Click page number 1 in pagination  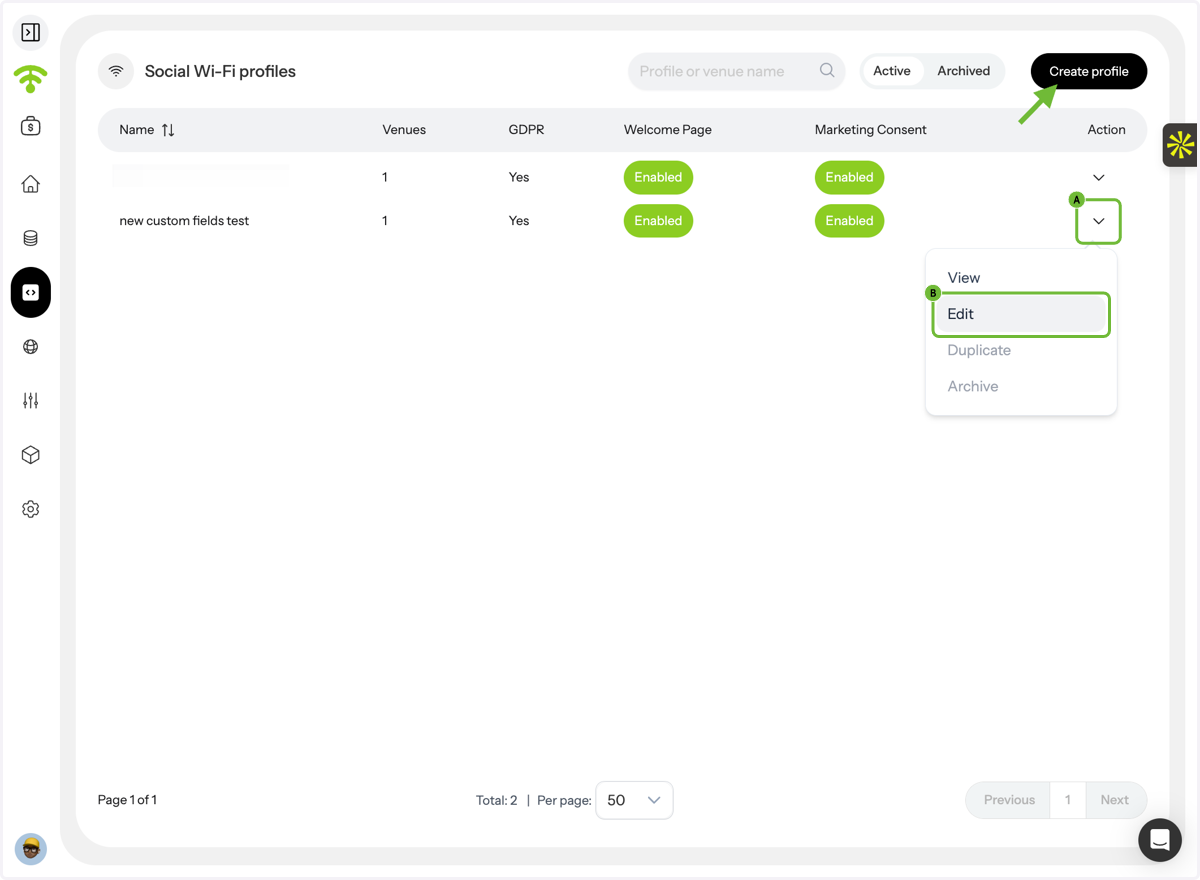pos(1068,800)
